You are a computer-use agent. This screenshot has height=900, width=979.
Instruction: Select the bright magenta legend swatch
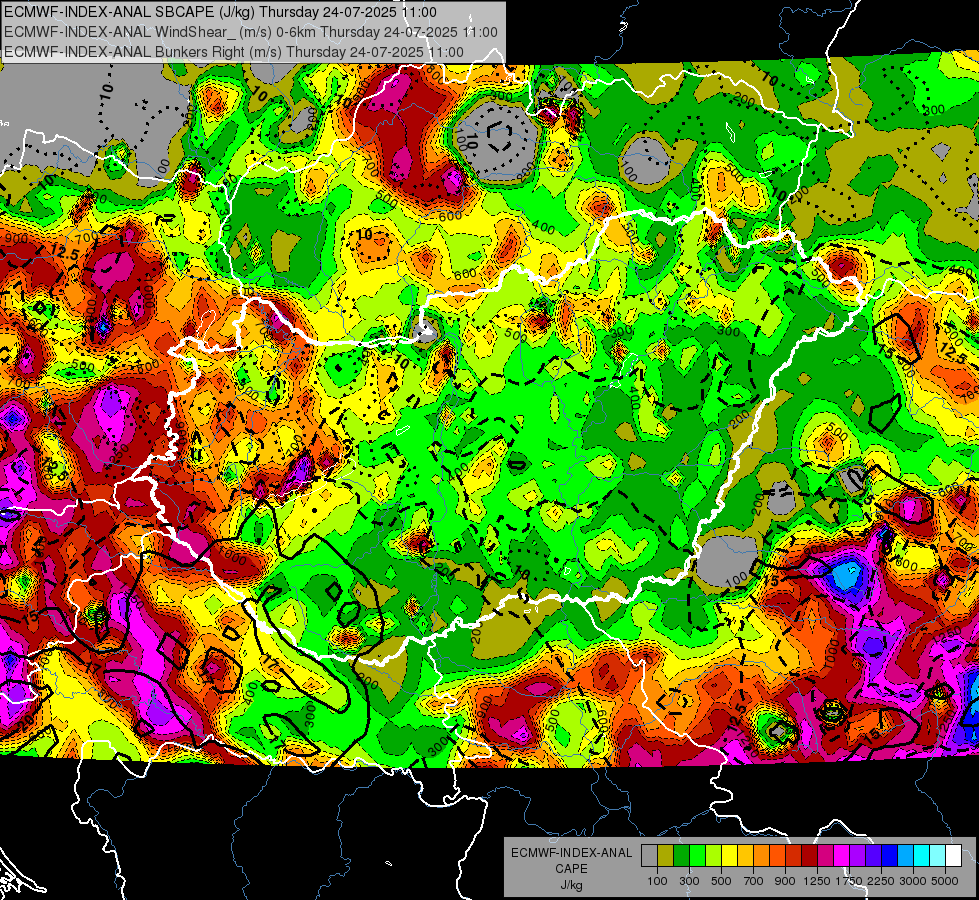pos(842,856)
